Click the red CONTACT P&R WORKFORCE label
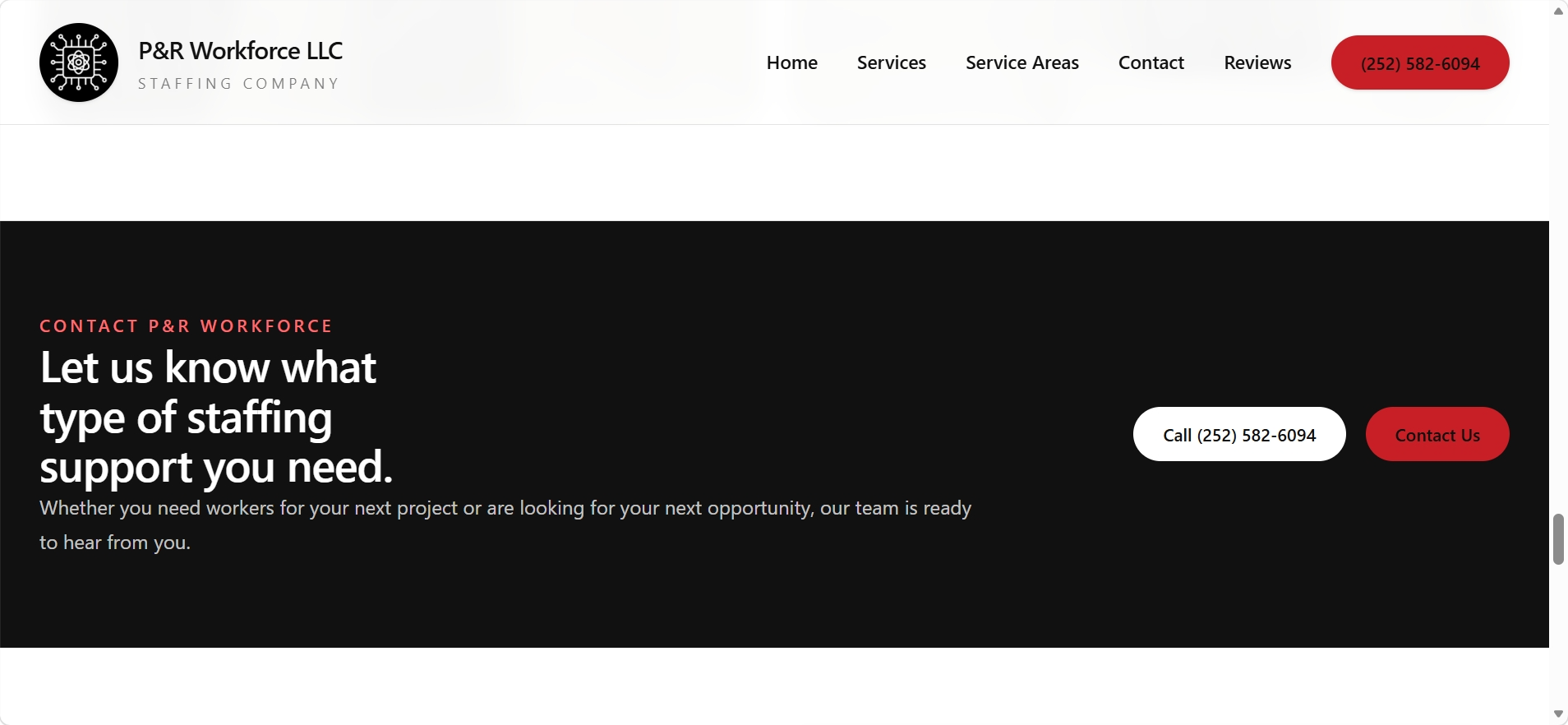Image resolution: width=1568 pixels, height=725 pixels. tap(186, 326)
